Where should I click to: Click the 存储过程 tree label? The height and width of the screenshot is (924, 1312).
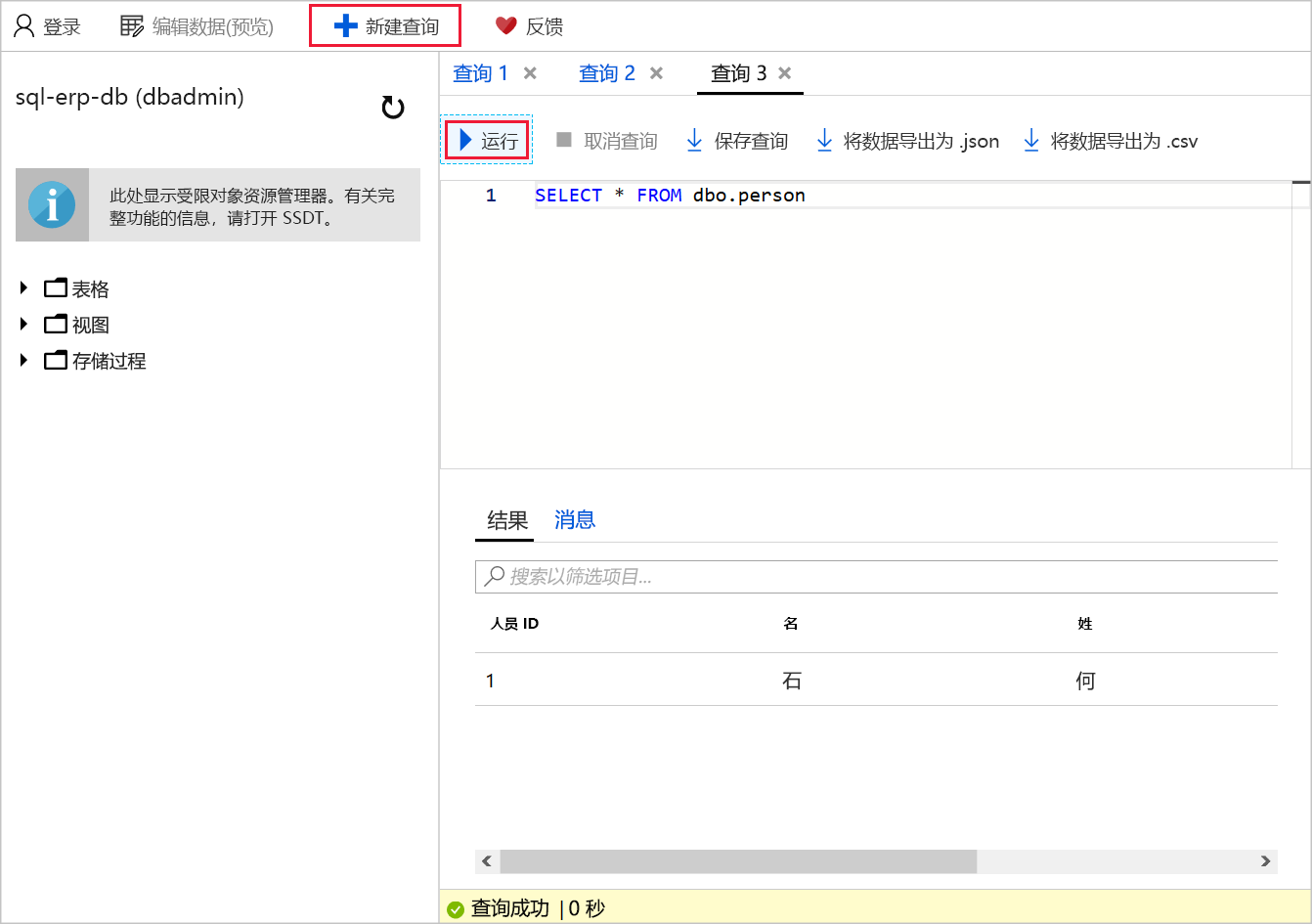pyautogui.click(x=109, y=361)
